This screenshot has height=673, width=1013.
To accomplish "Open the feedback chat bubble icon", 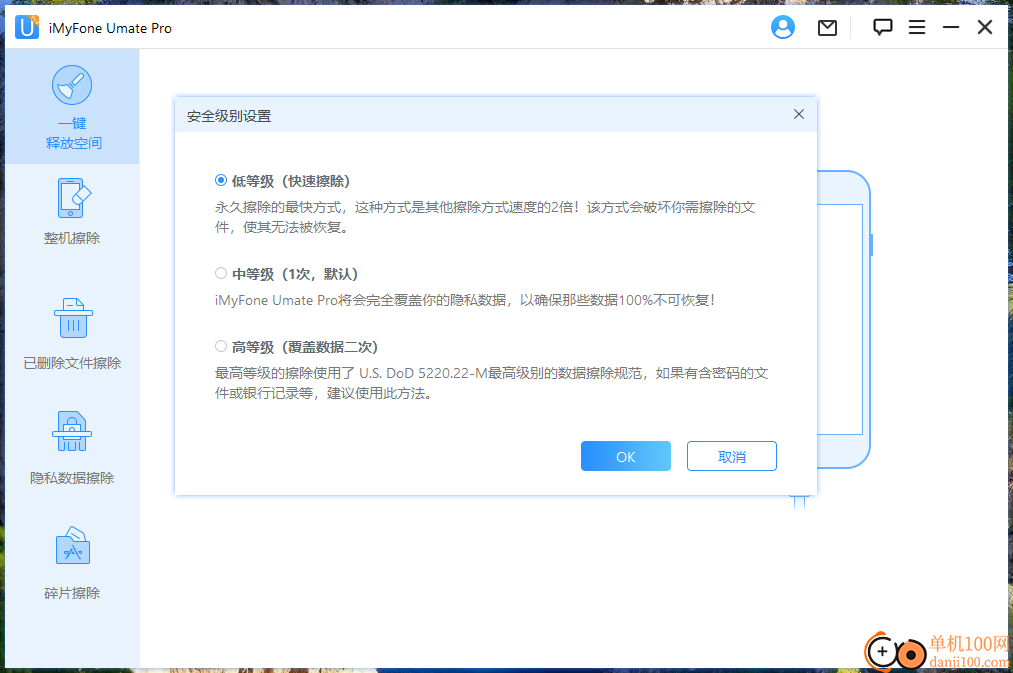I will (x=882, y=27).
